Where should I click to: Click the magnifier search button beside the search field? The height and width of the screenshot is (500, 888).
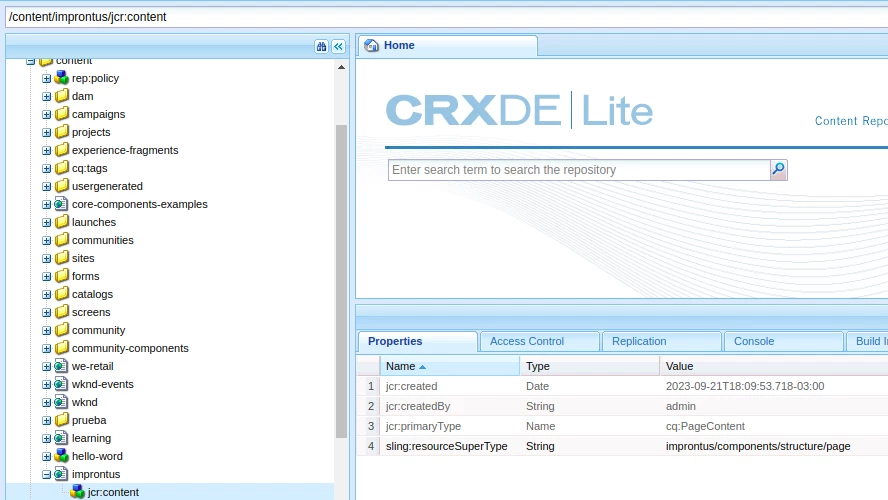click(x=778, y=169)
